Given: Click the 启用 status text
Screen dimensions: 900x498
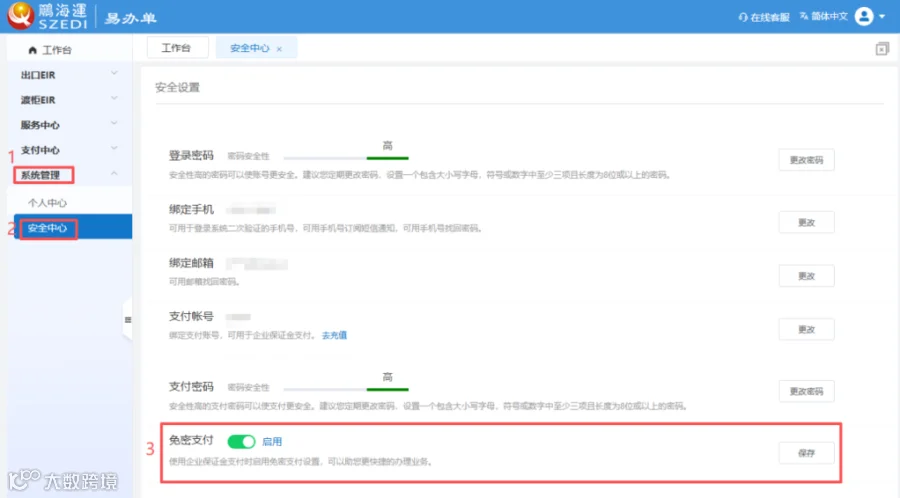Looking at the screenshot, I should pyautogui.click(x=272, y=442).
